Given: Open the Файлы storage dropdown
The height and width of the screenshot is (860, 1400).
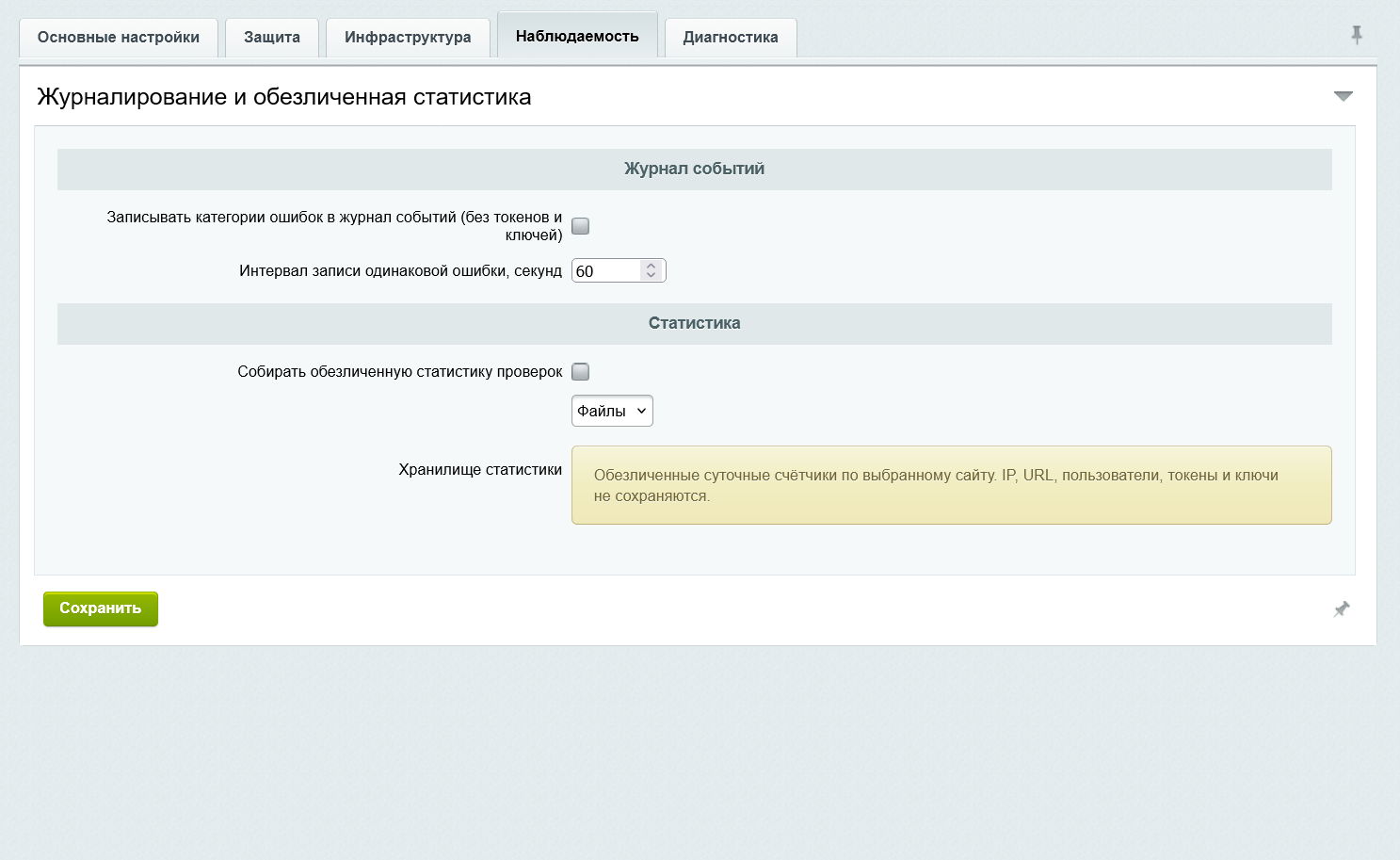Looking at the screenshot, I should pyautogui.click(x=612, y=411).
